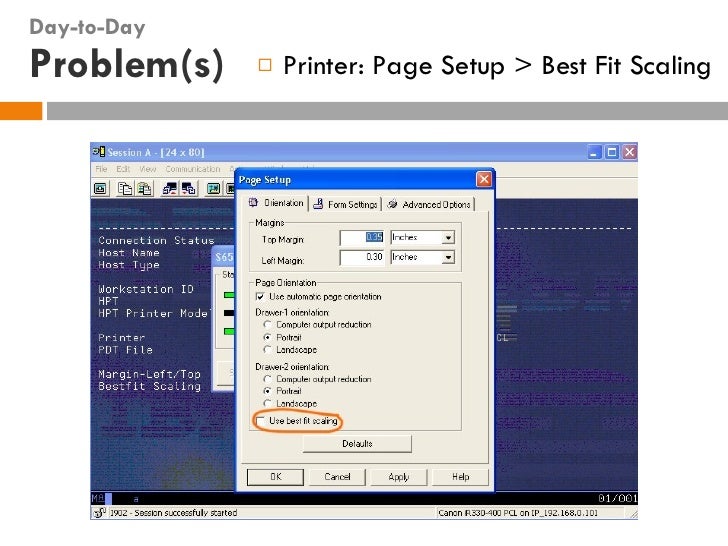
Task: Open Help from Page Setup dialog
Action: pyautogui.click(x=461, y=477)
